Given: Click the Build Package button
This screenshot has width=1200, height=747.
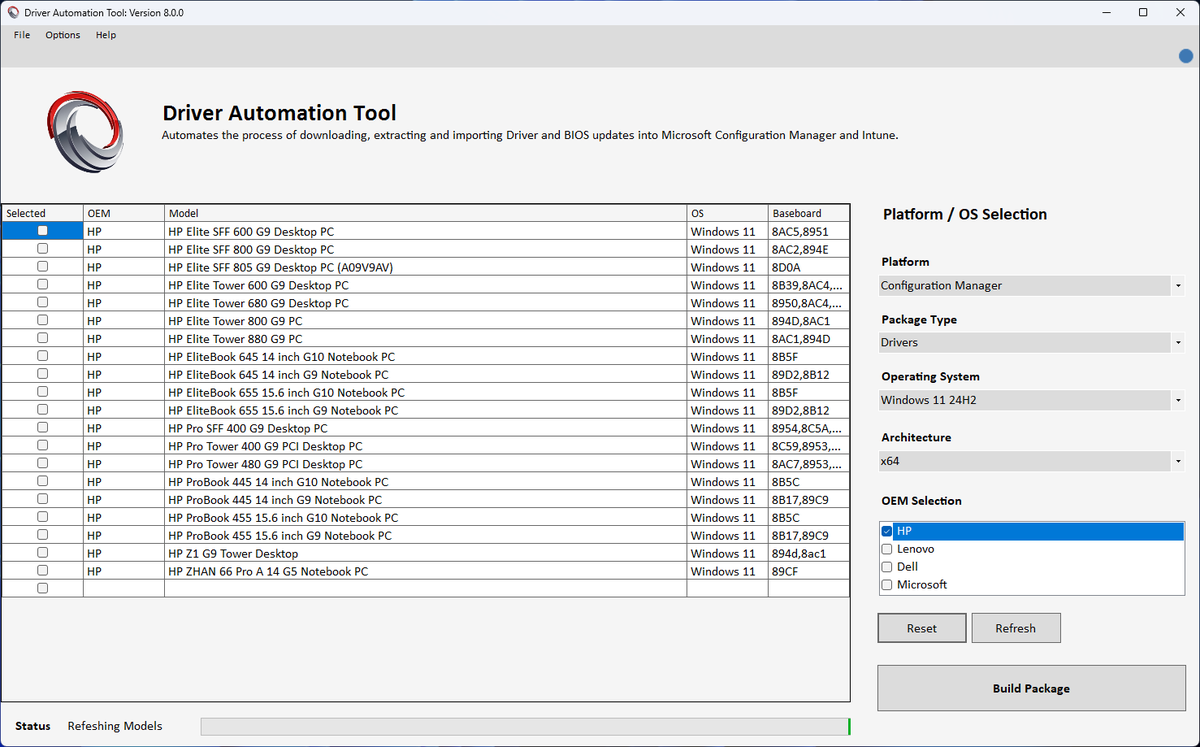Looking at the screenshot, I should pos(1031,688).
